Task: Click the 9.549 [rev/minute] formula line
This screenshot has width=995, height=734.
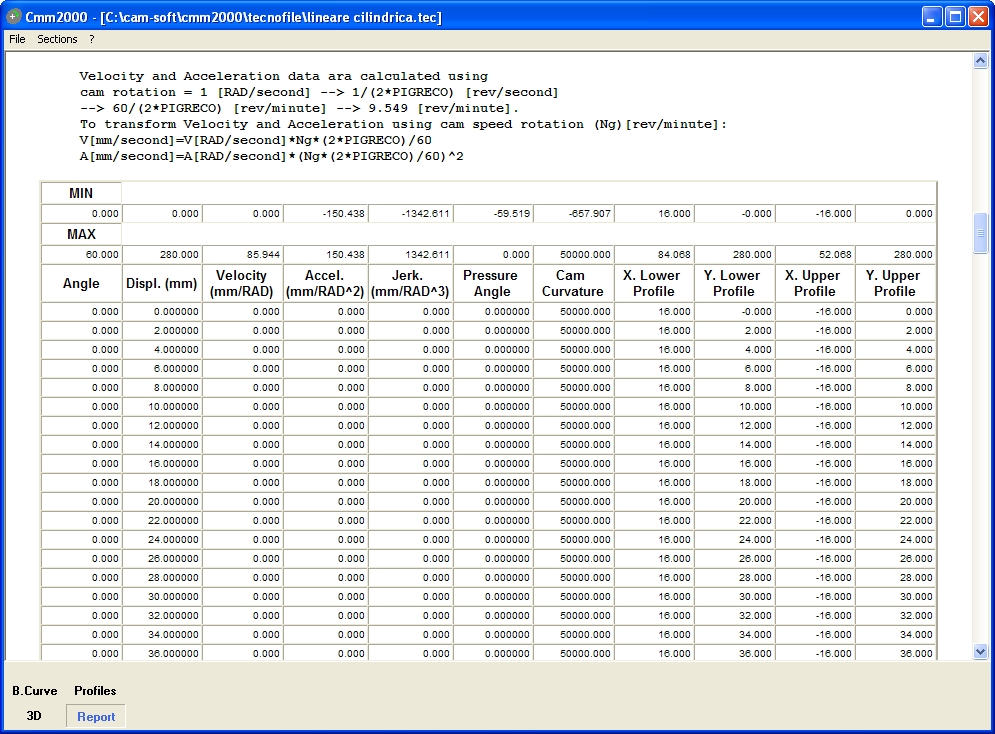Action: point(300,108)
